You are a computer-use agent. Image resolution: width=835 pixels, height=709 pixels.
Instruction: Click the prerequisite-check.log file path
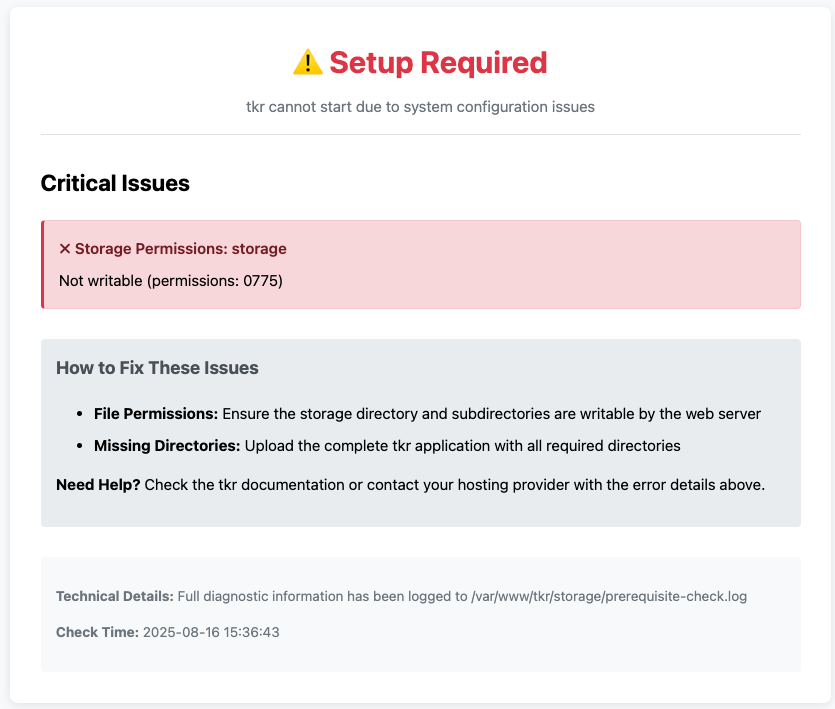609,596
